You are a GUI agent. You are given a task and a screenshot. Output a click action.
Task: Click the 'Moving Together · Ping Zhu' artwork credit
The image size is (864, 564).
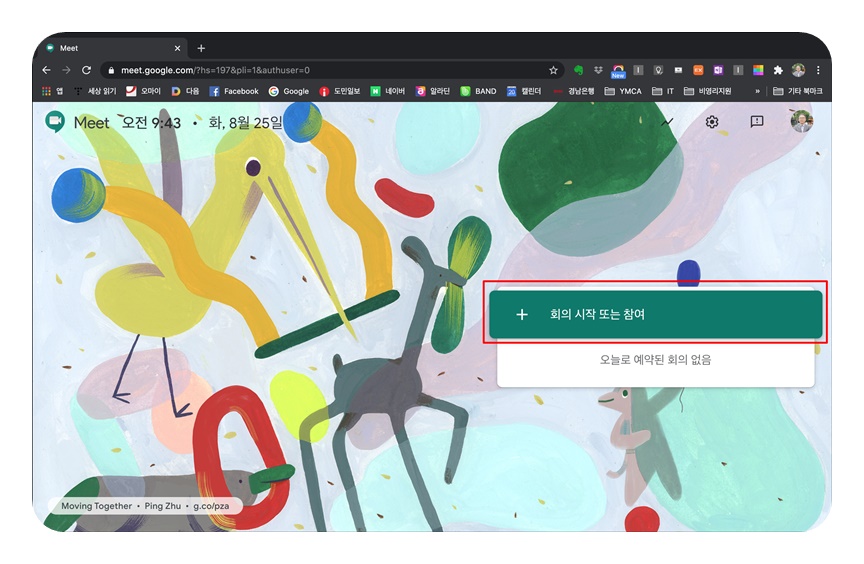point(145,506)
